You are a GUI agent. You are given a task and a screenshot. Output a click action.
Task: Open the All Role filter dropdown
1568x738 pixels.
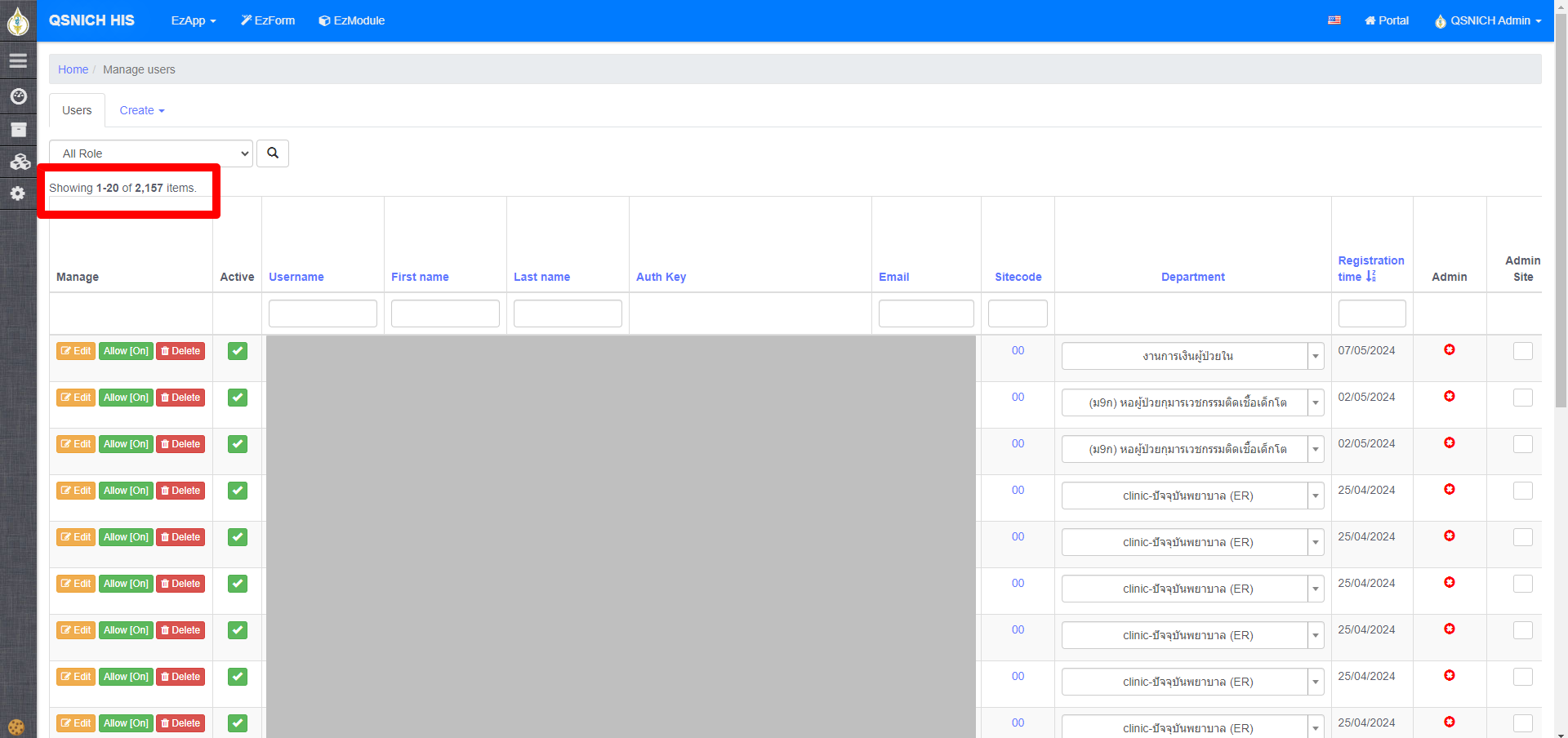click(151, 153)
